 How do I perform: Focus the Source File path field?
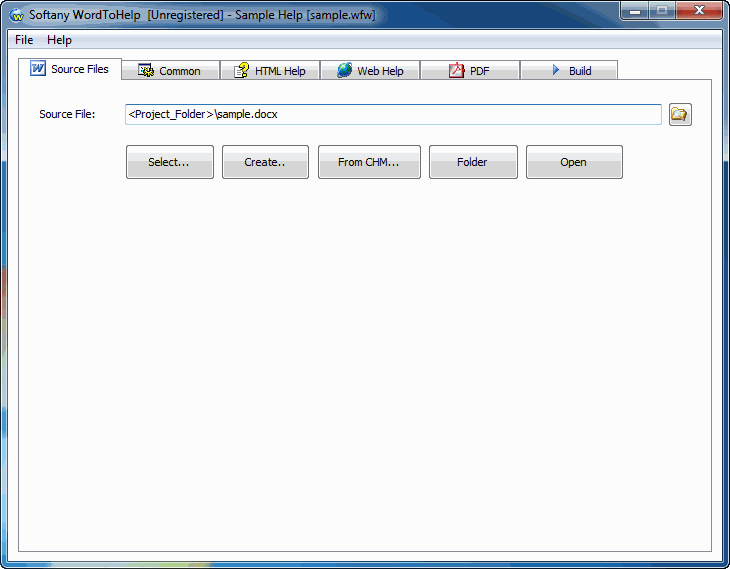(x=393, y=115)
